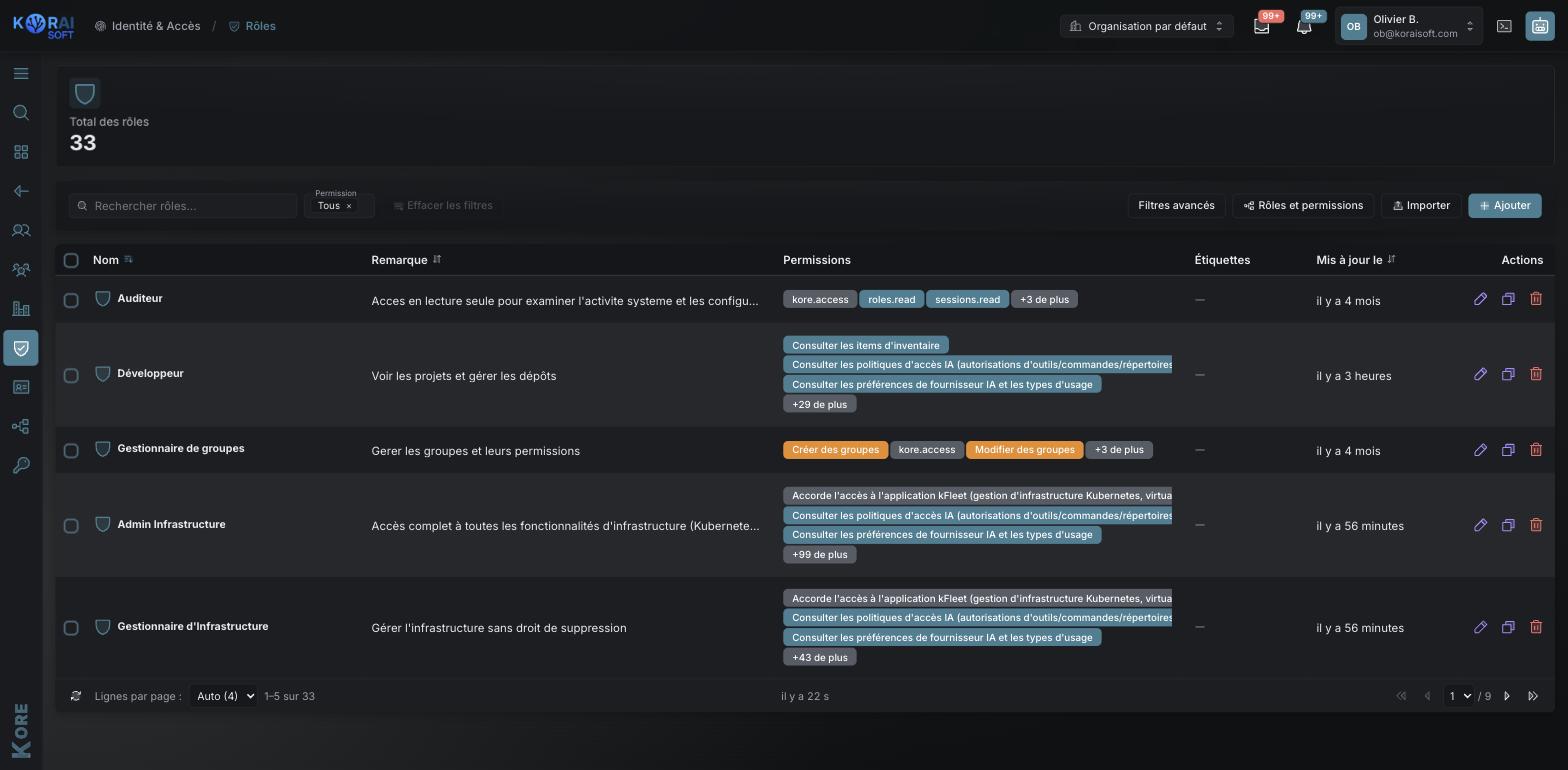
Task: Refresh the table with the reload icon
Action: pos(75,696)
